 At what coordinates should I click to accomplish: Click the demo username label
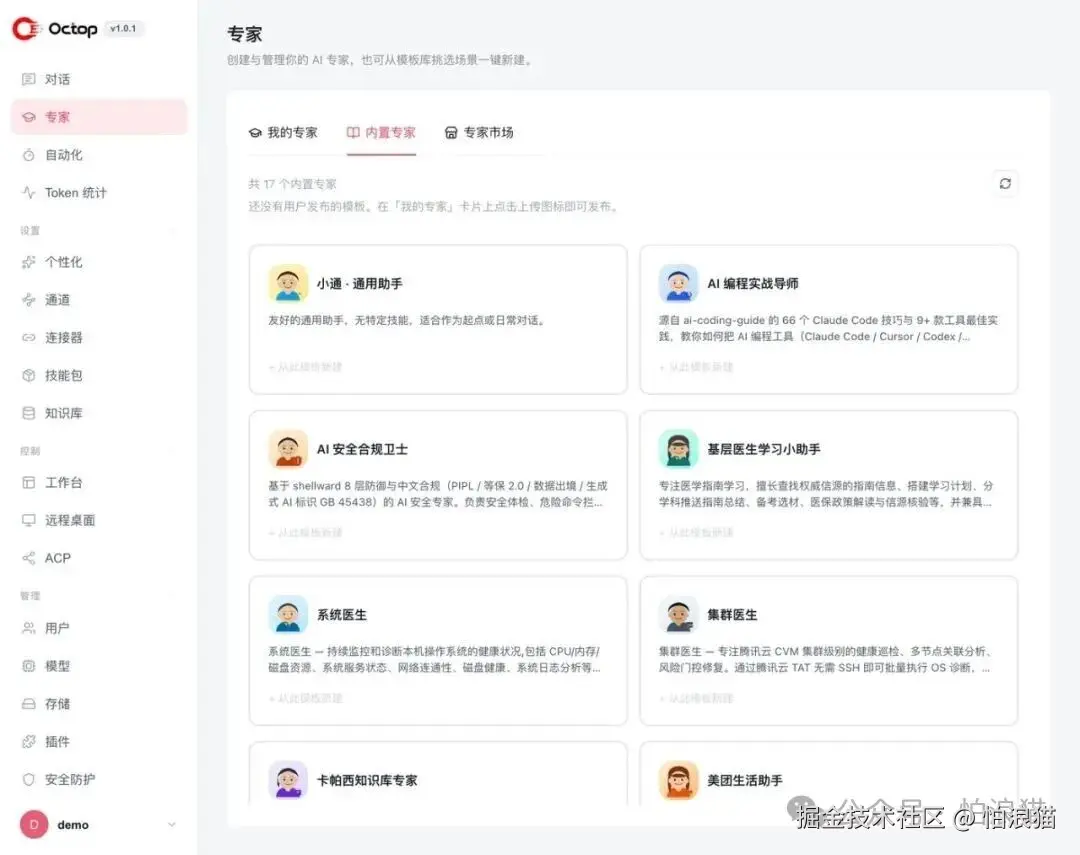73,825
